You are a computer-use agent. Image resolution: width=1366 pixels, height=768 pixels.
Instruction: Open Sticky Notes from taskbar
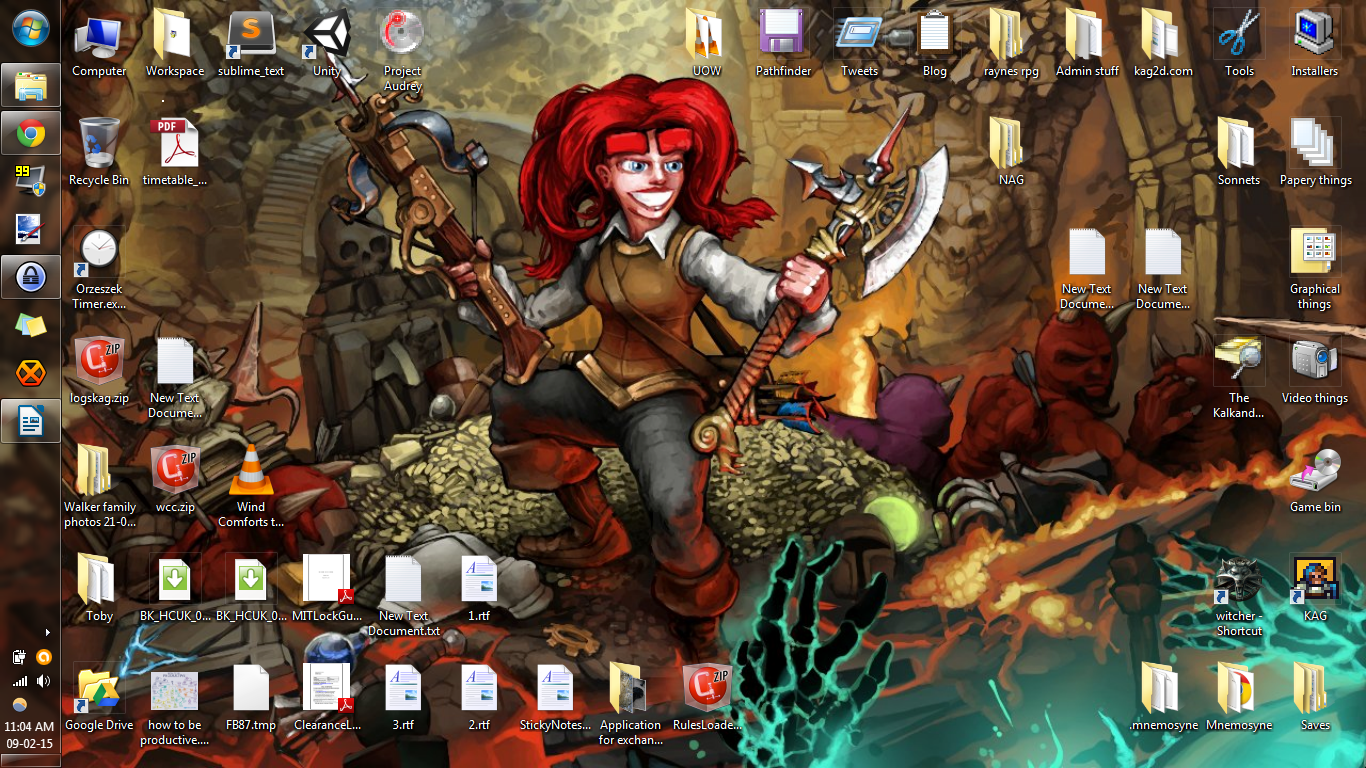click(30, 325)
